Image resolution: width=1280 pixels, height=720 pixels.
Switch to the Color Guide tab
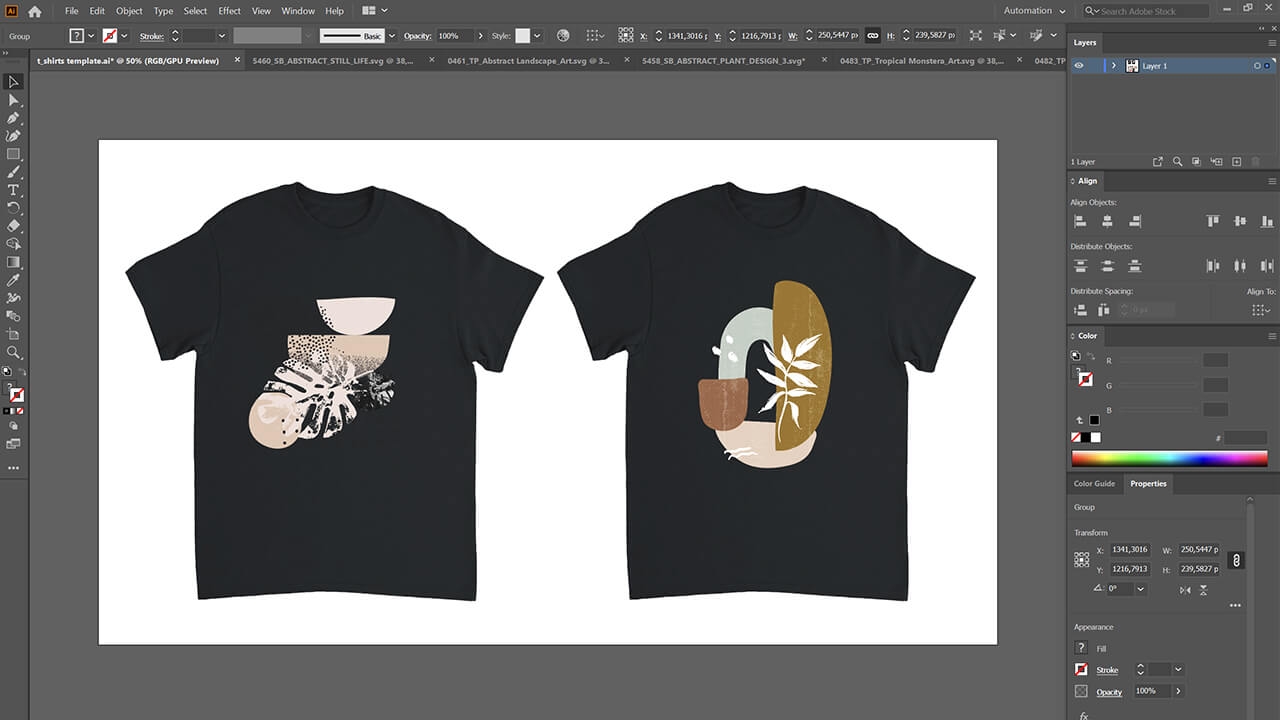(x=1094, y=484)
